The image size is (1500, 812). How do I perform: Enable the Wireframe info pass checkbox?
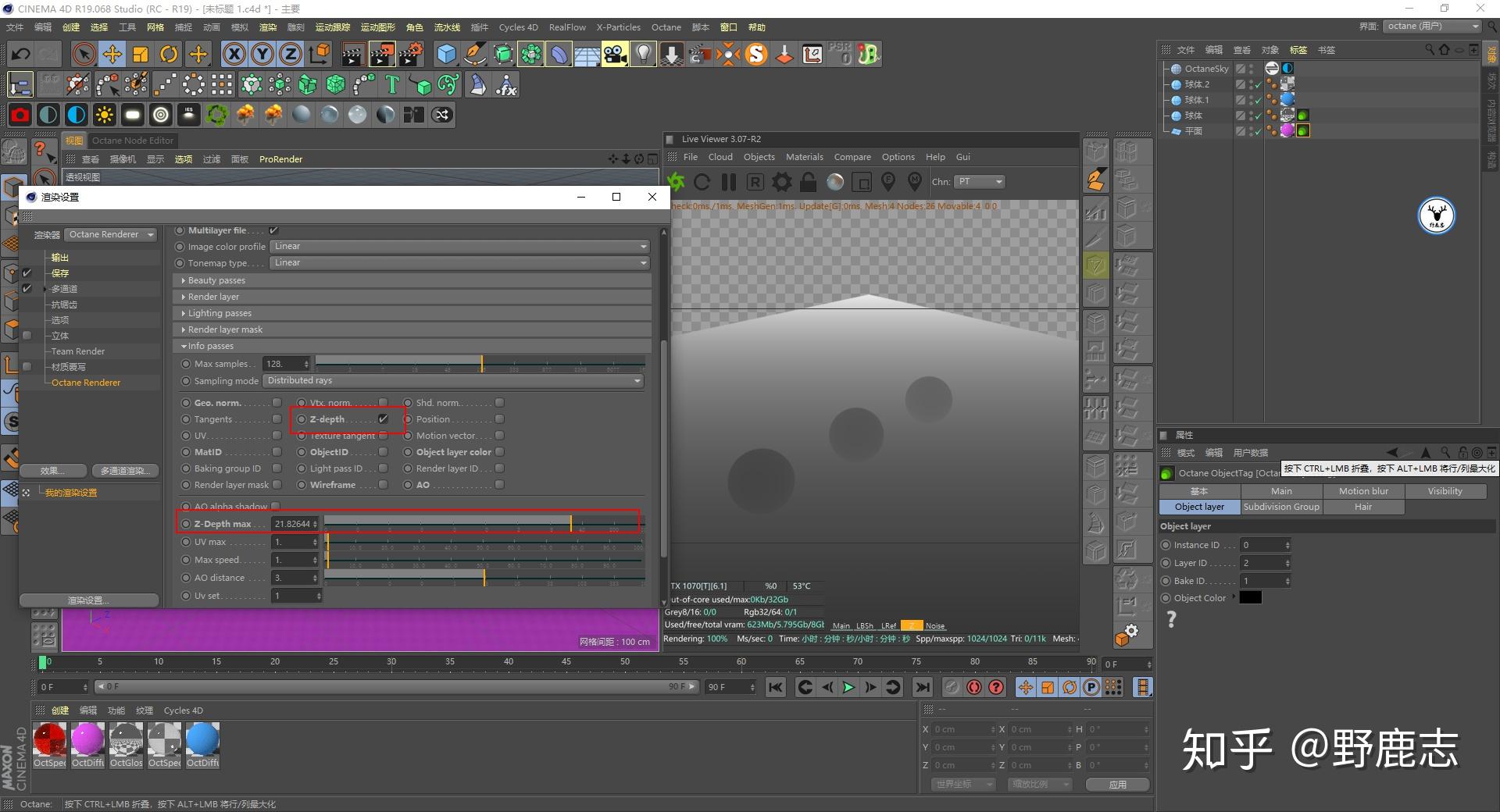[x=383, y=485]
